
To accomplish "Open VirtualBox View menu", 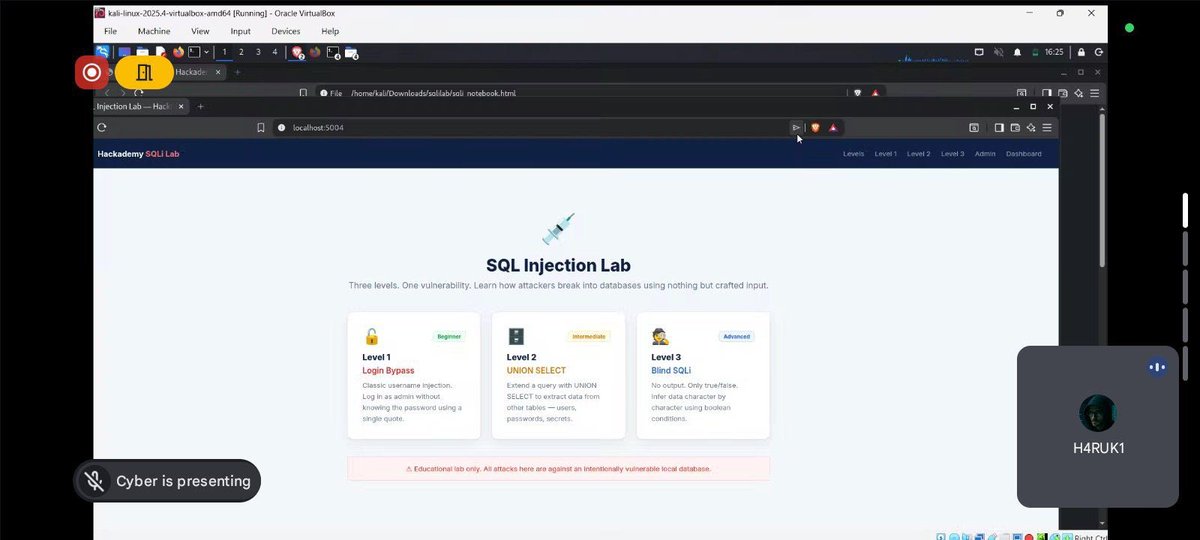I will (x=200, y=31).
